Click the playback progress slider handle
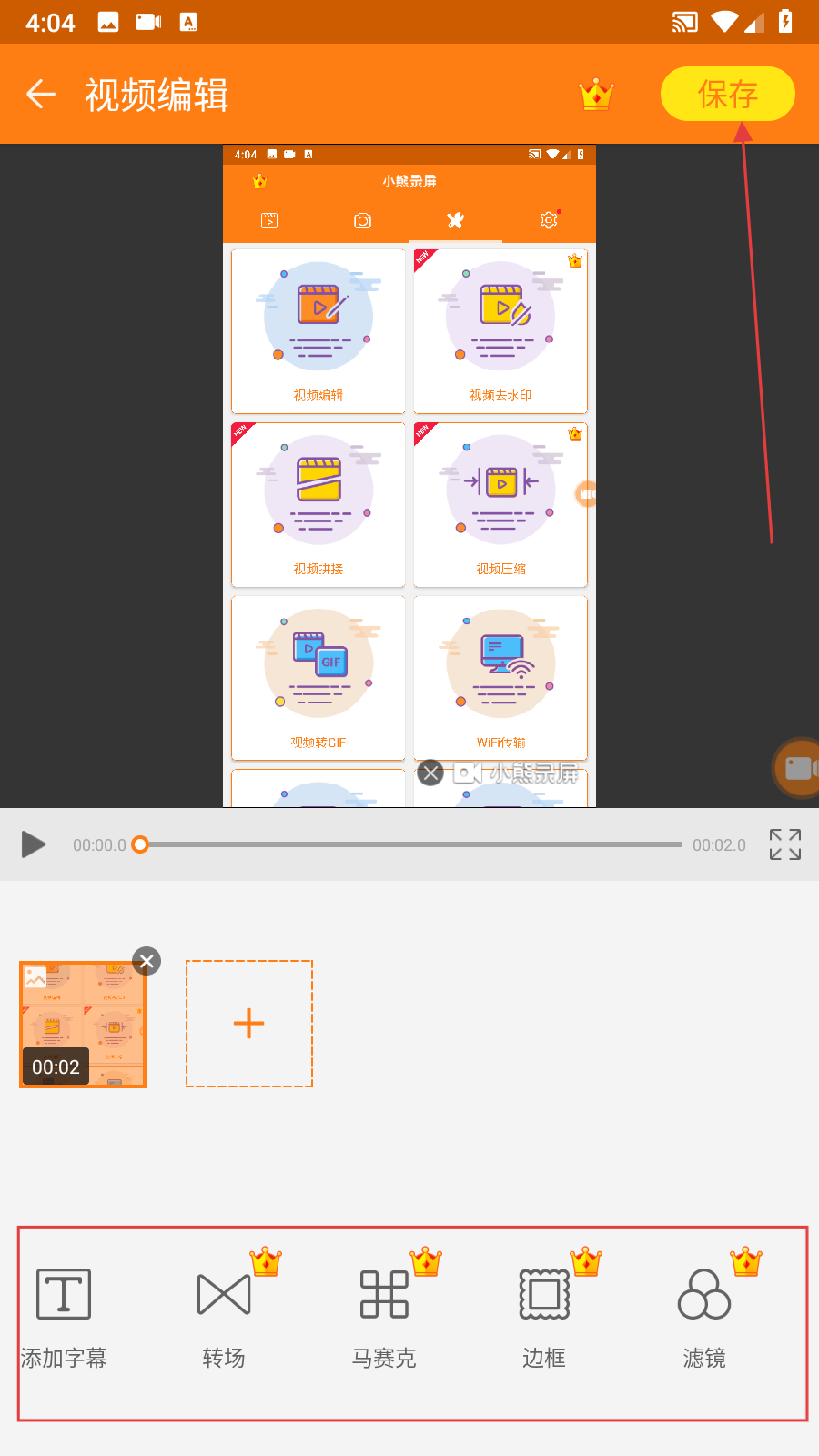This screenshot has width=819, height=1456. pyautogui.click(x=140, y=844)
